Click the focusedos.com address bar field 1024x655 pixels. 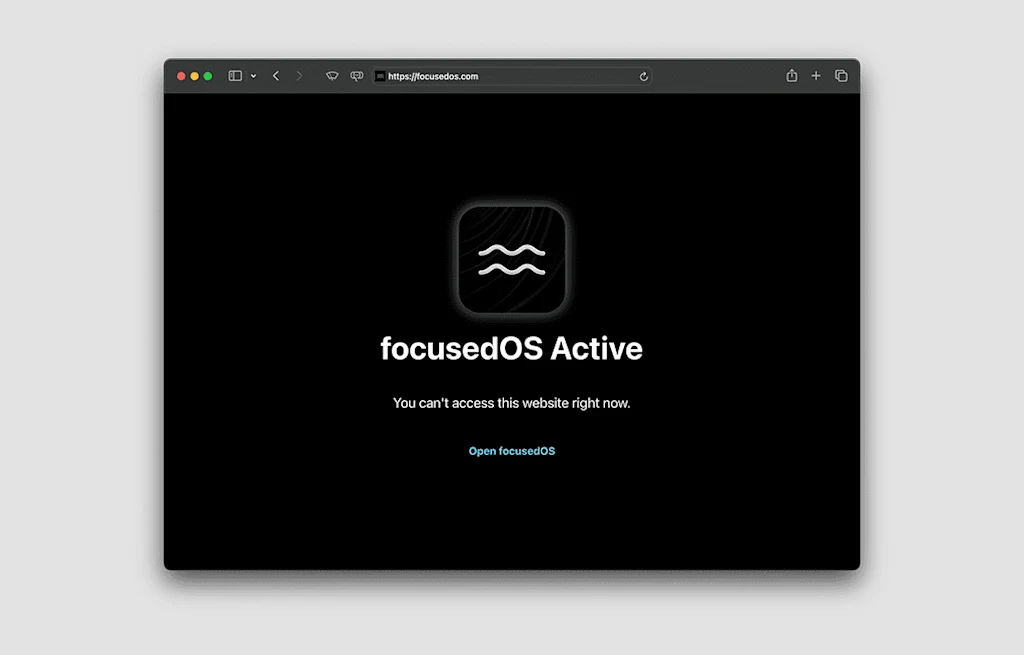[x=512, y=76]
